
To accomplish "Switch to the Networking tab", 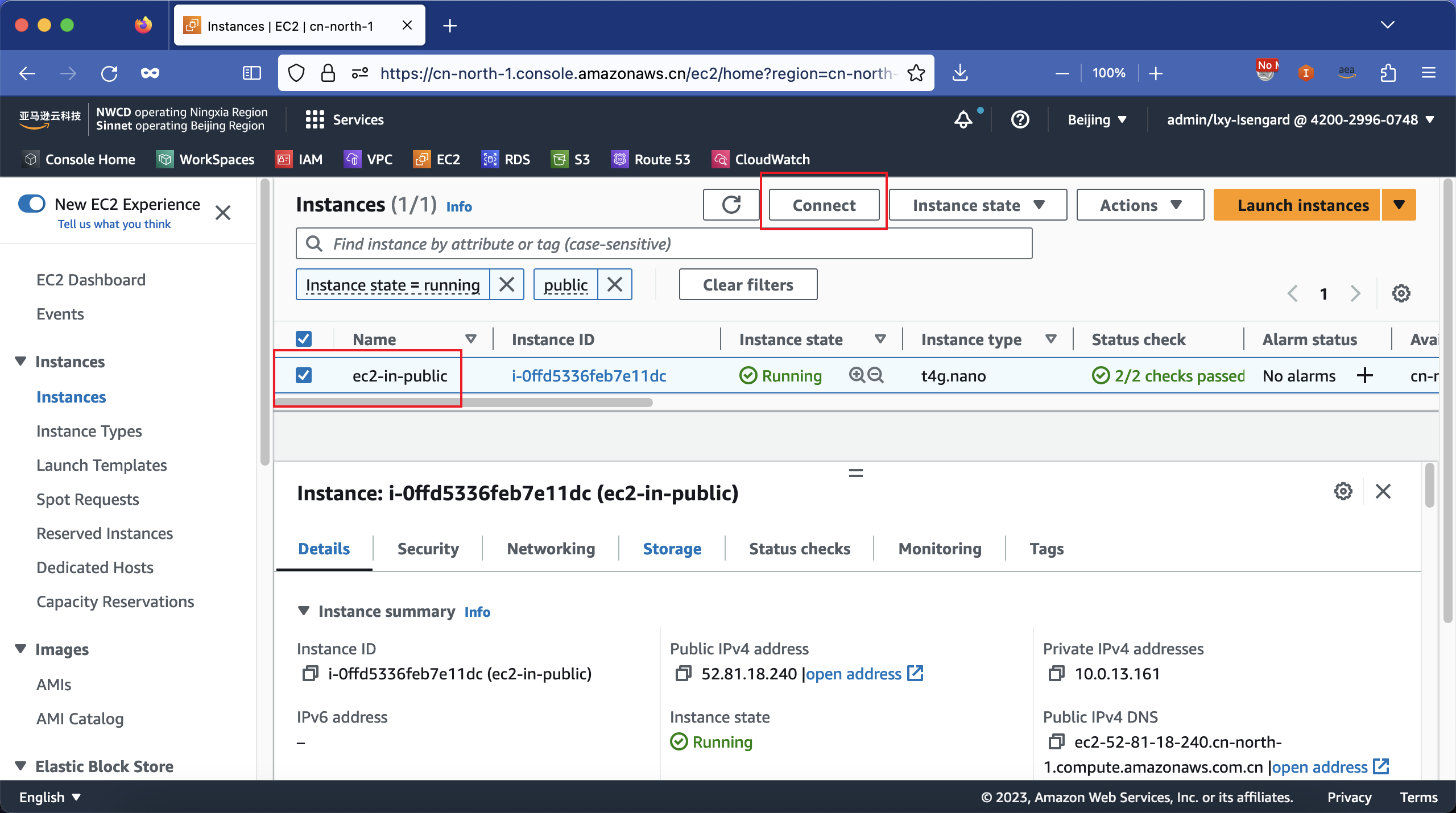I will 551,548.
